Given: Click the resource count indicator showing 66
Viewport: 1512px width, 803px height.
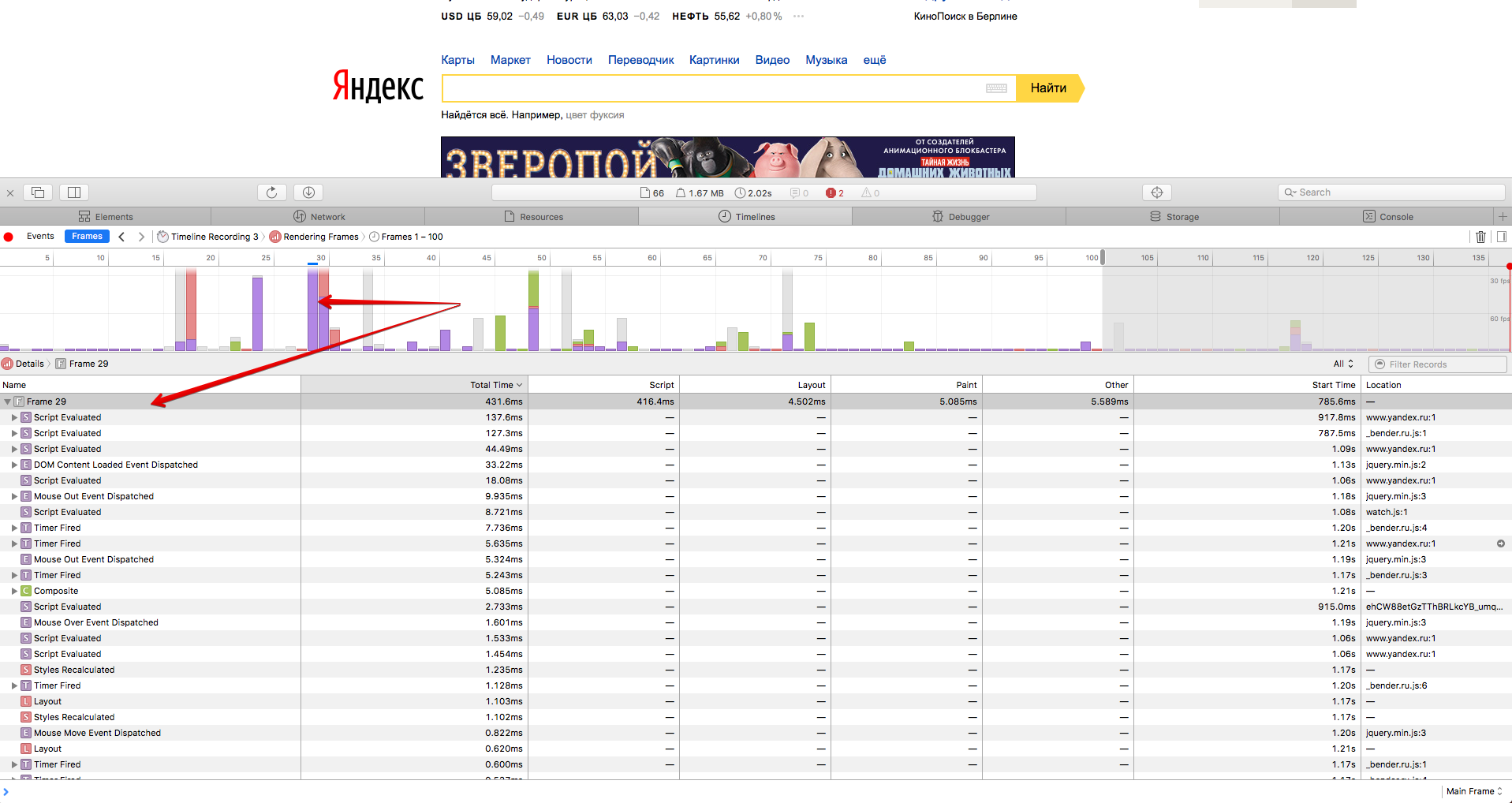Looking at the screenshot, I should [652, 193].
